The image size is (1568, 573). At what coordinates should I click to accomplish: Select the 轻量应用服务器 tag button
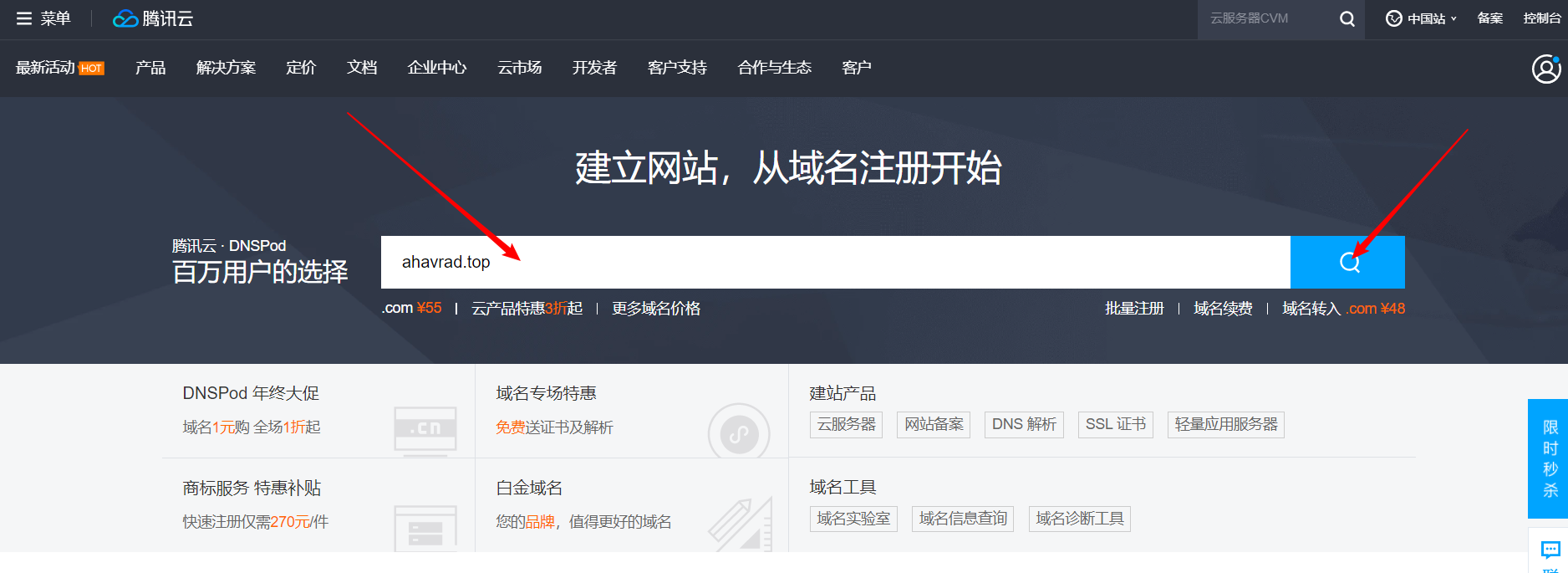1226,425
